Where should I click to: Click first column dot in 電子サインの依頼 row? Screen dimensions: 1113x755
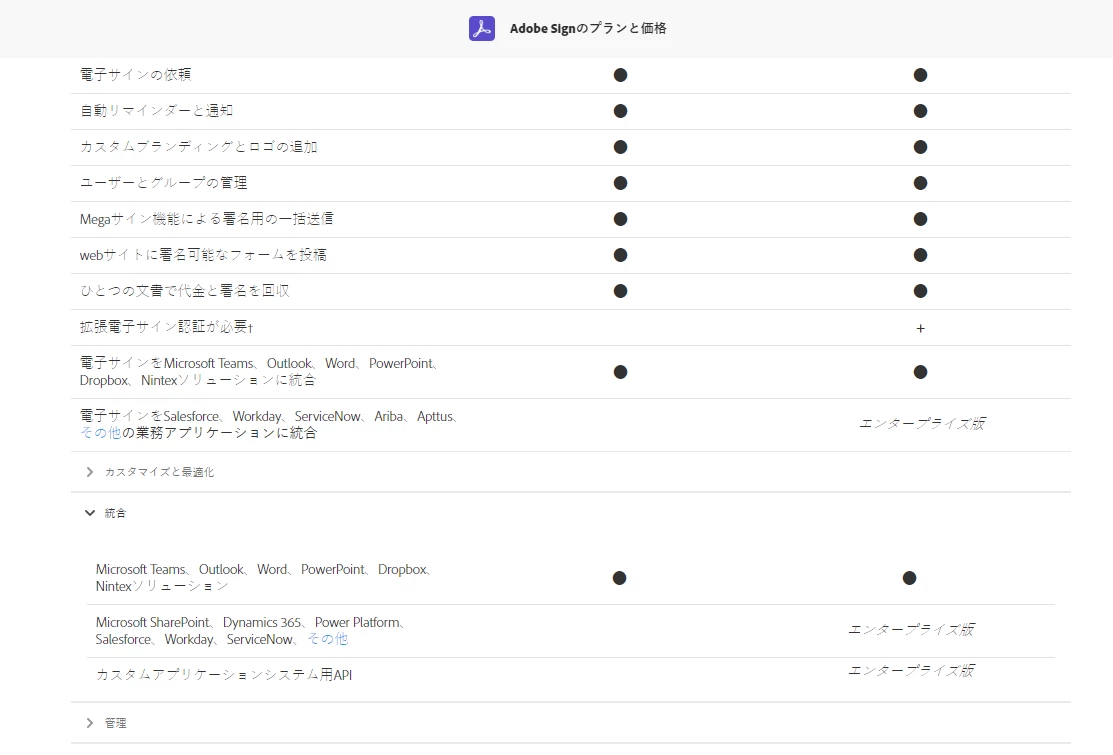(x=620, y=75)
